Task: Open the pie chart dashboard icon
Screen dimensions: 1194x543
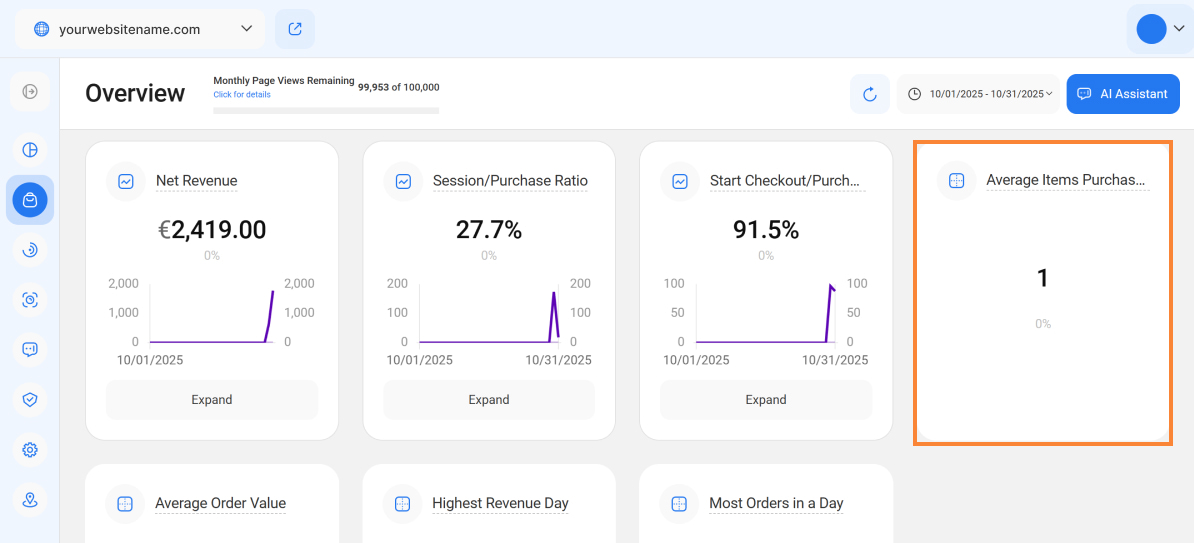Action: pos(30,150)
